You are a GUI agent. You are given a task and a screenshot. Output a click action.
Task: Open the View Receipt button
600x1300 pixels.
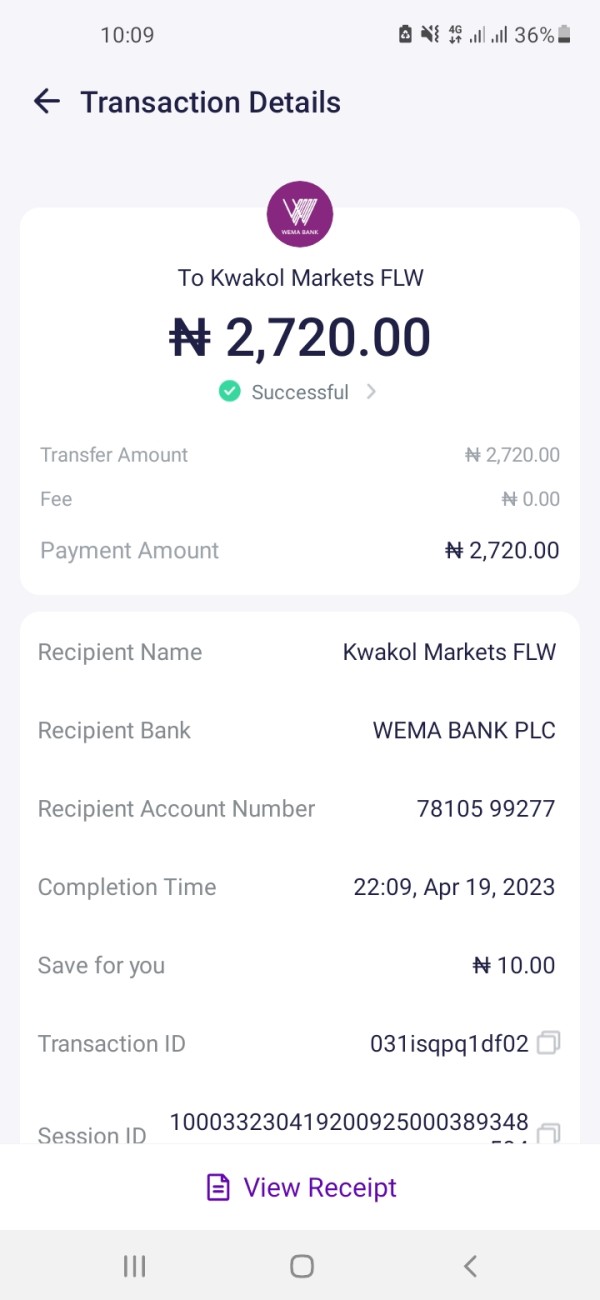point(300,1188)
